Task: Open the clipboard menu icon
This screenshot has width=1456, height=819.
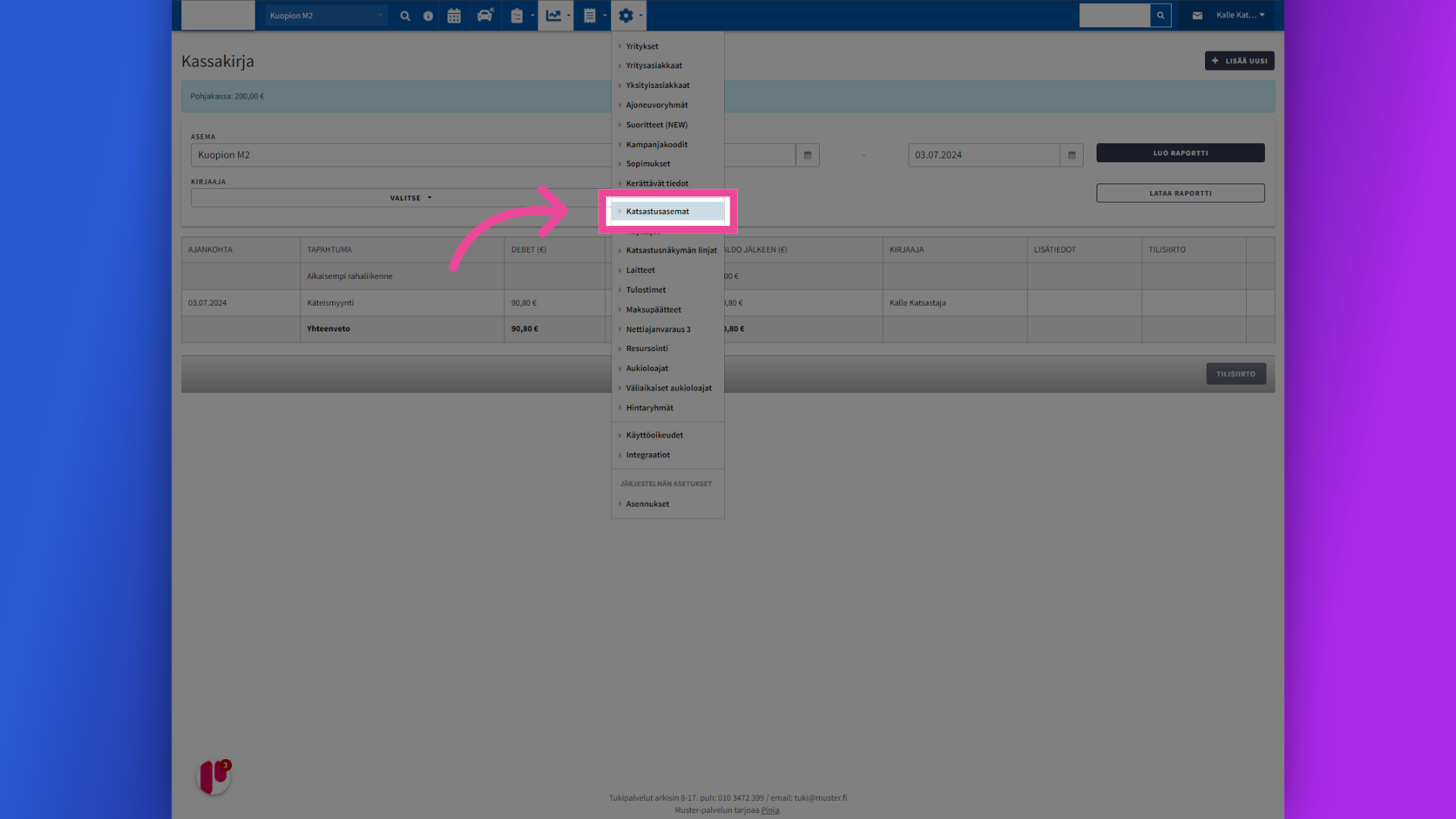Action: 518,15
